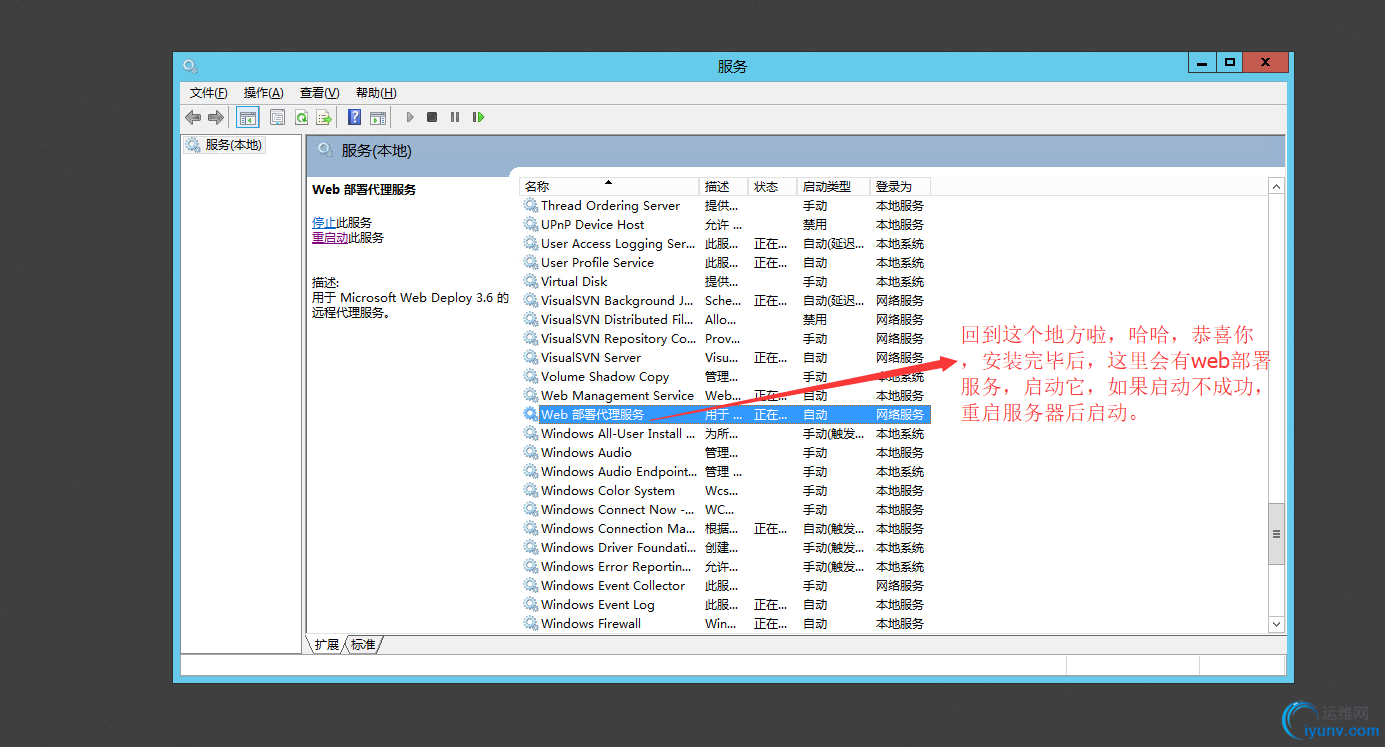
Task: Click 本地服务 logon cell of Thread Ordering Server
Action: pos(900,205)
